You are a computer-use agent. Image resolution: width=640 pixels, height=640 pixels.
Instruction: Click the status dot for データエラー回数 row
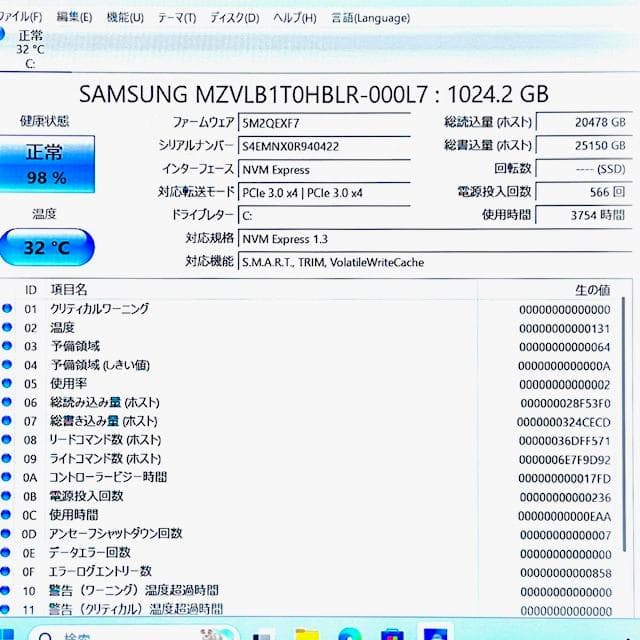(8, 552)
